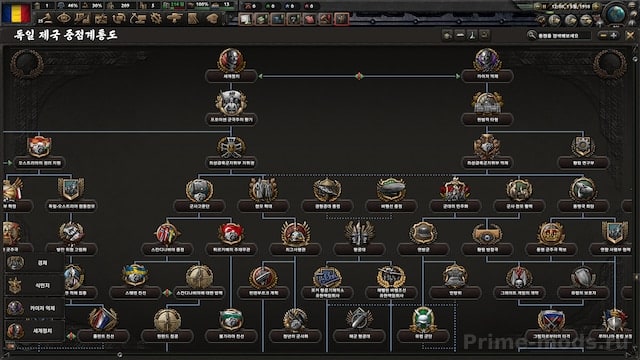The image size is (640, 360).
Task: Decrease game speed with top-right minus button
Action: point(538,6)
